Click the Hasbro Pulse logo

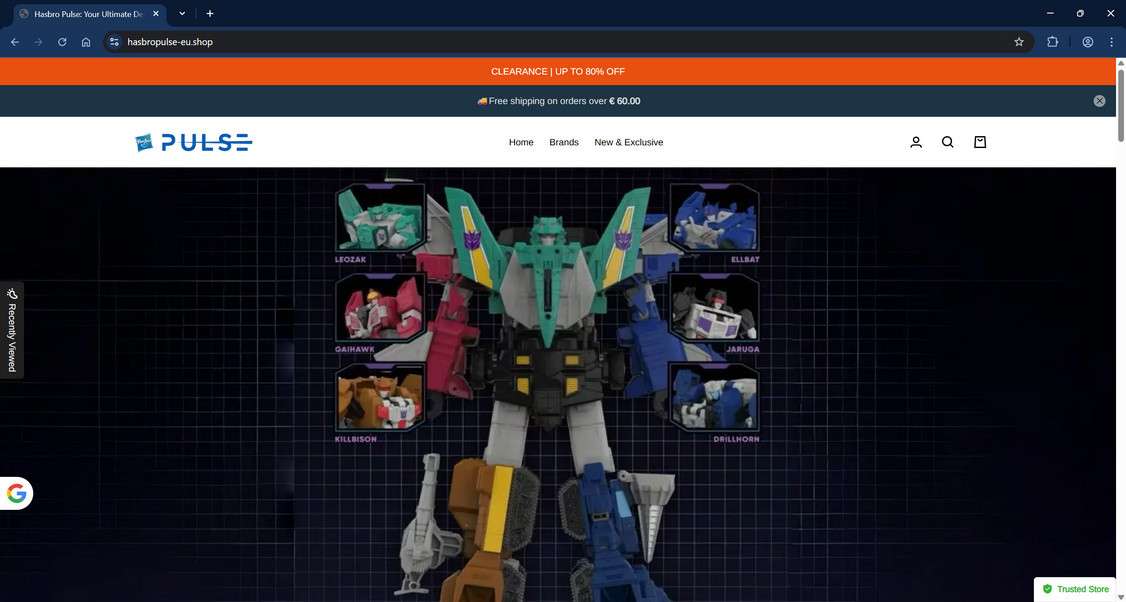(x=193, y=142)
